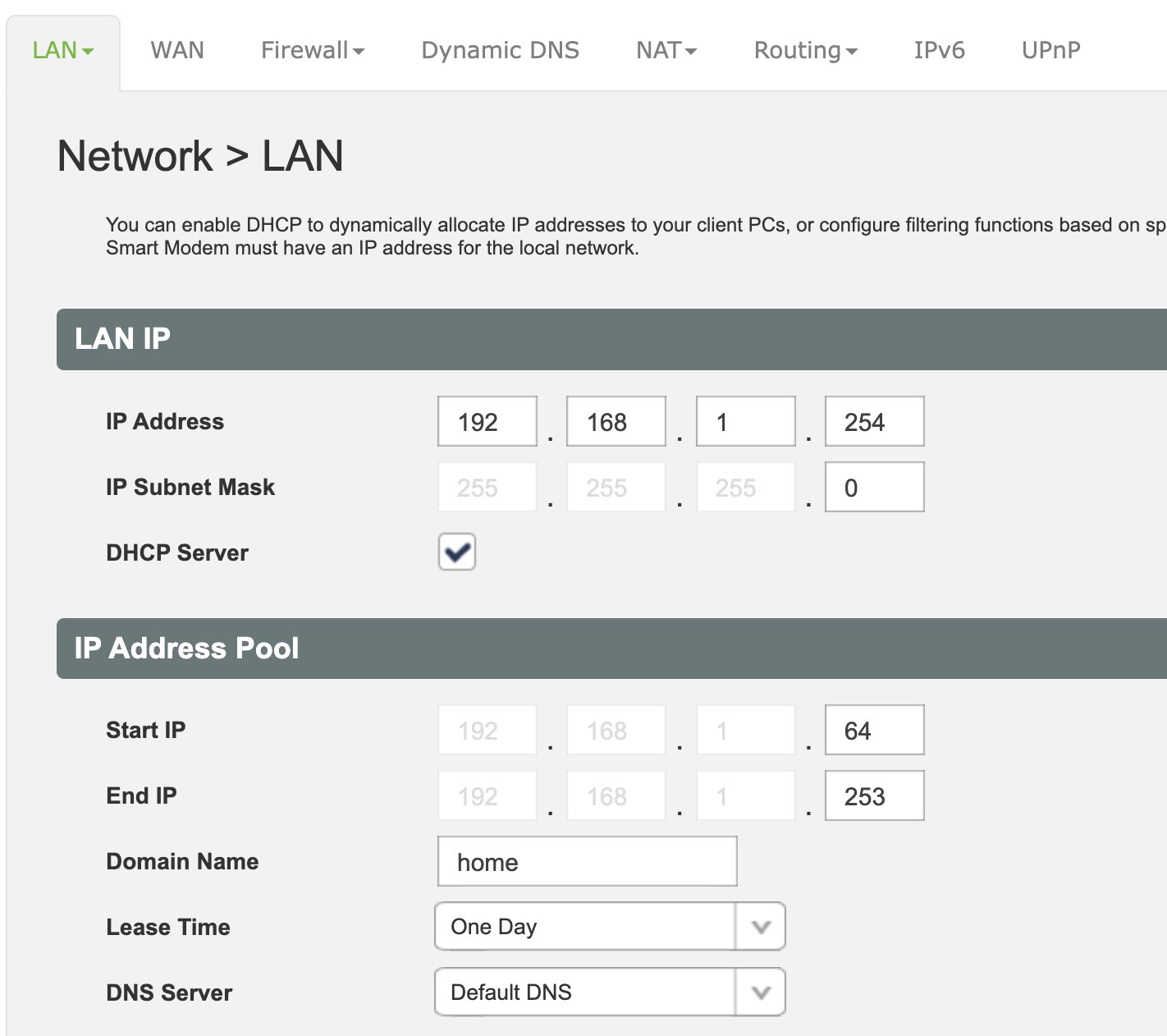Go to the IPv6 tab
The height and width of the screenshot is (1036, 1167).
(x=939, y=51)
